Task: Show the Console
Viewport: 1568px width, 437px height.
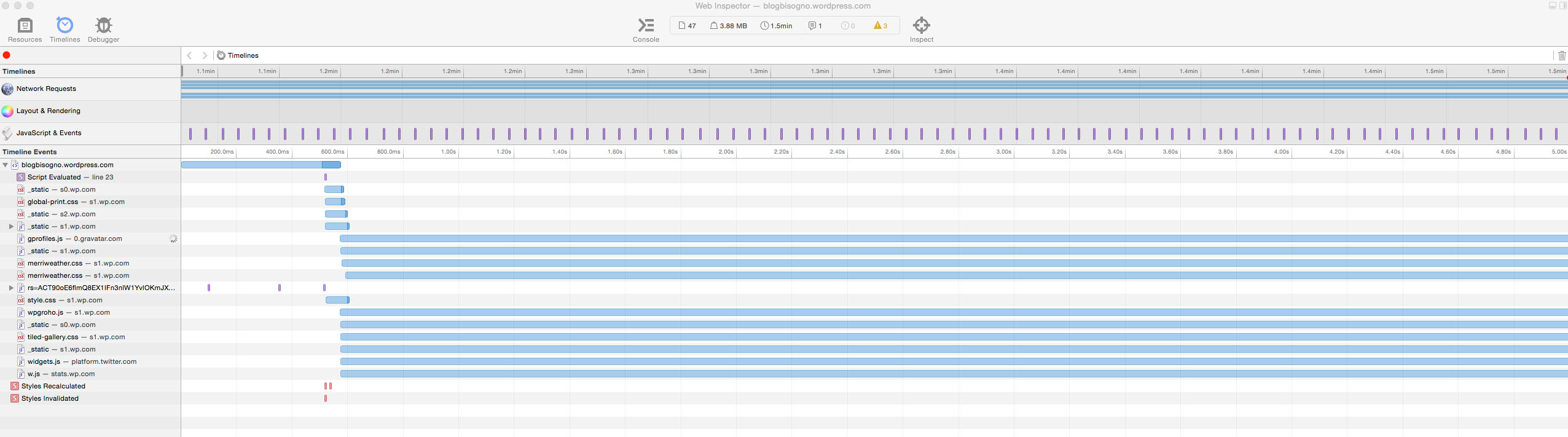Action: 646,30
